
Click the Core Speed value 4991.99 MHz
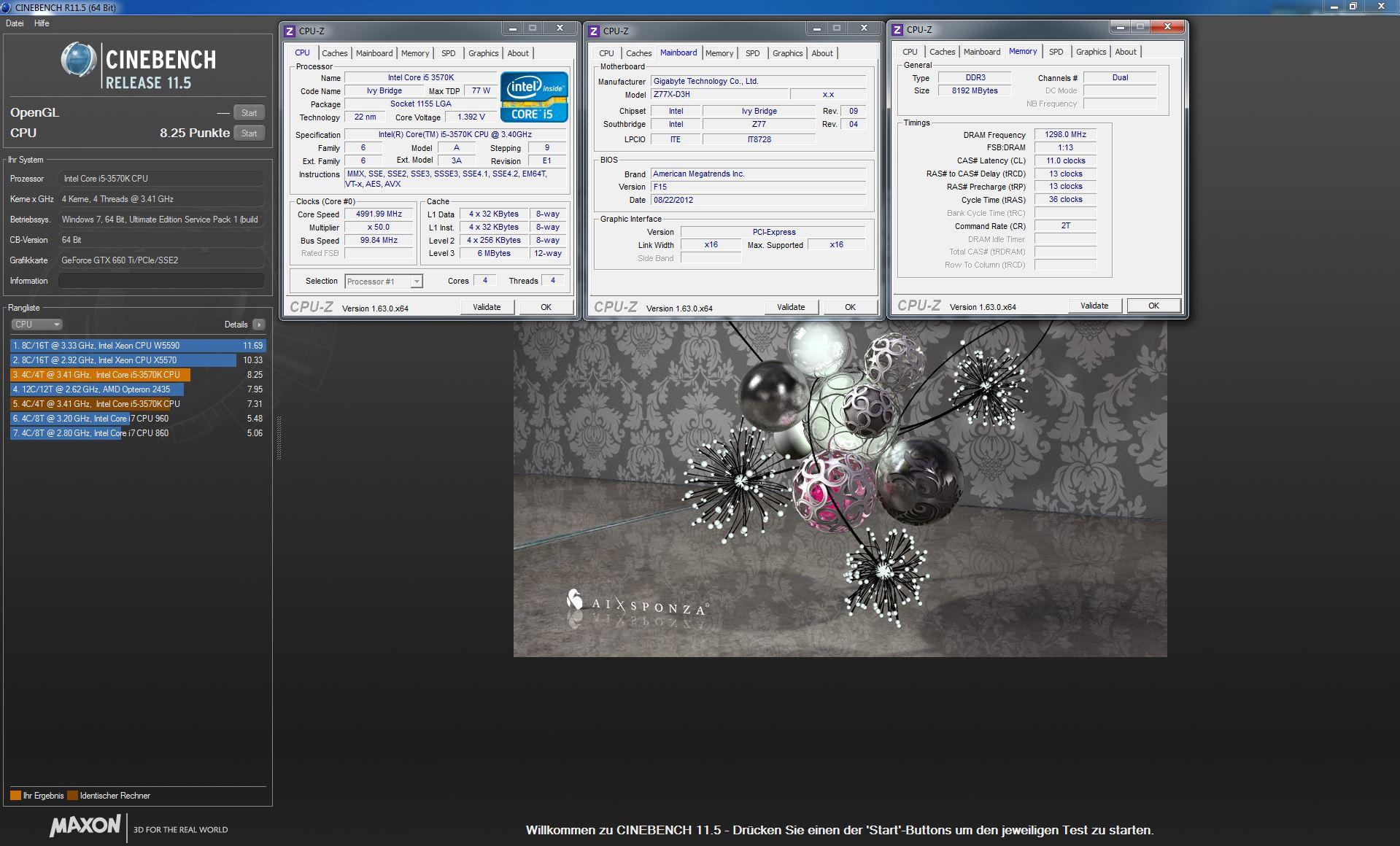tap(379, 214)
